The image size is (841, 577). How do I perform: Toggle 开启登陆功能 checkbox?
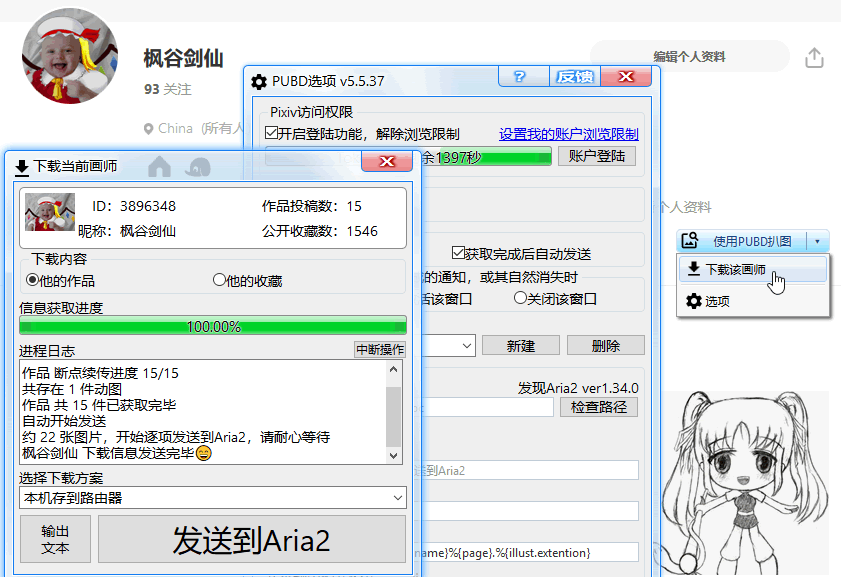pos(271,133)
